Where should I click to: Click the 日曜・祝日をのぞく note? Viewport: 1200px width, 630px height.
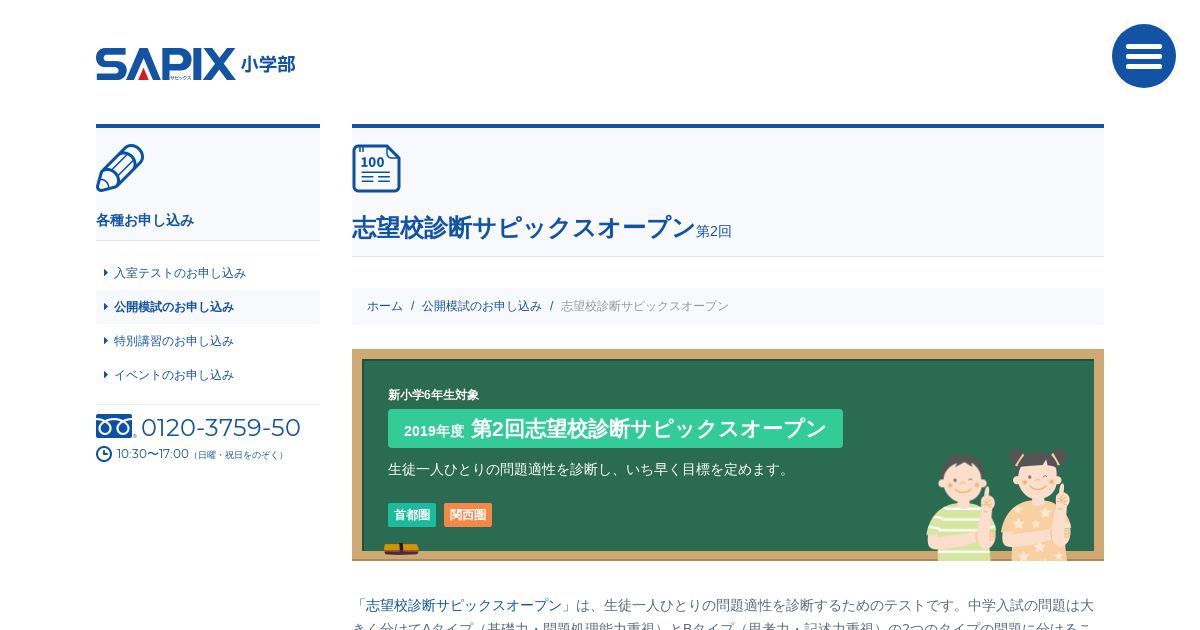pyautogui.click(x=239, y=455)
